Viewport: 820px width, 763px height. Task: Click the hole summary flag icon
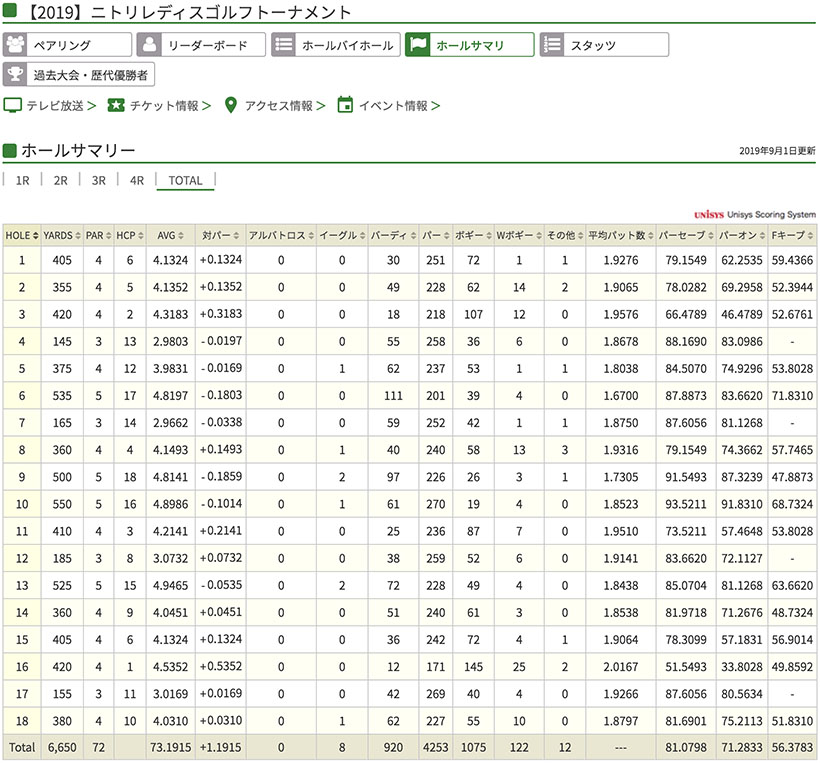[419, 45]
